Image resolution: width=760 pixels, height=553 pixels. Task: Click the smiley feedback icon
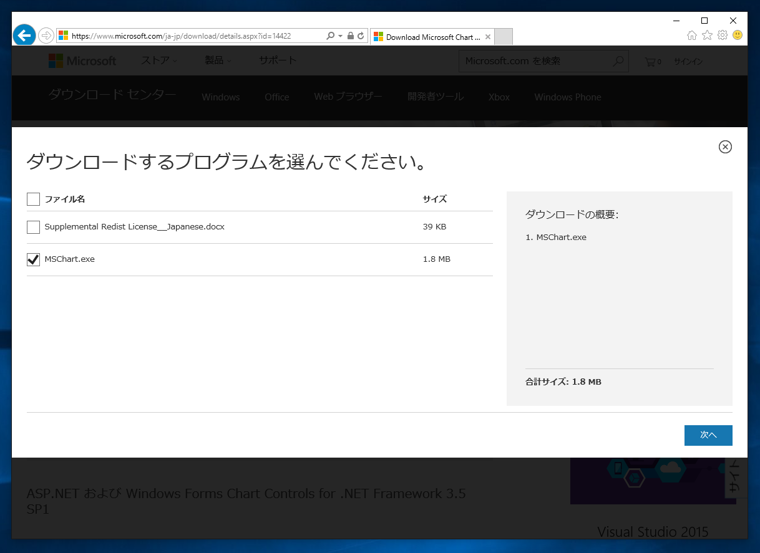(737, 35)
